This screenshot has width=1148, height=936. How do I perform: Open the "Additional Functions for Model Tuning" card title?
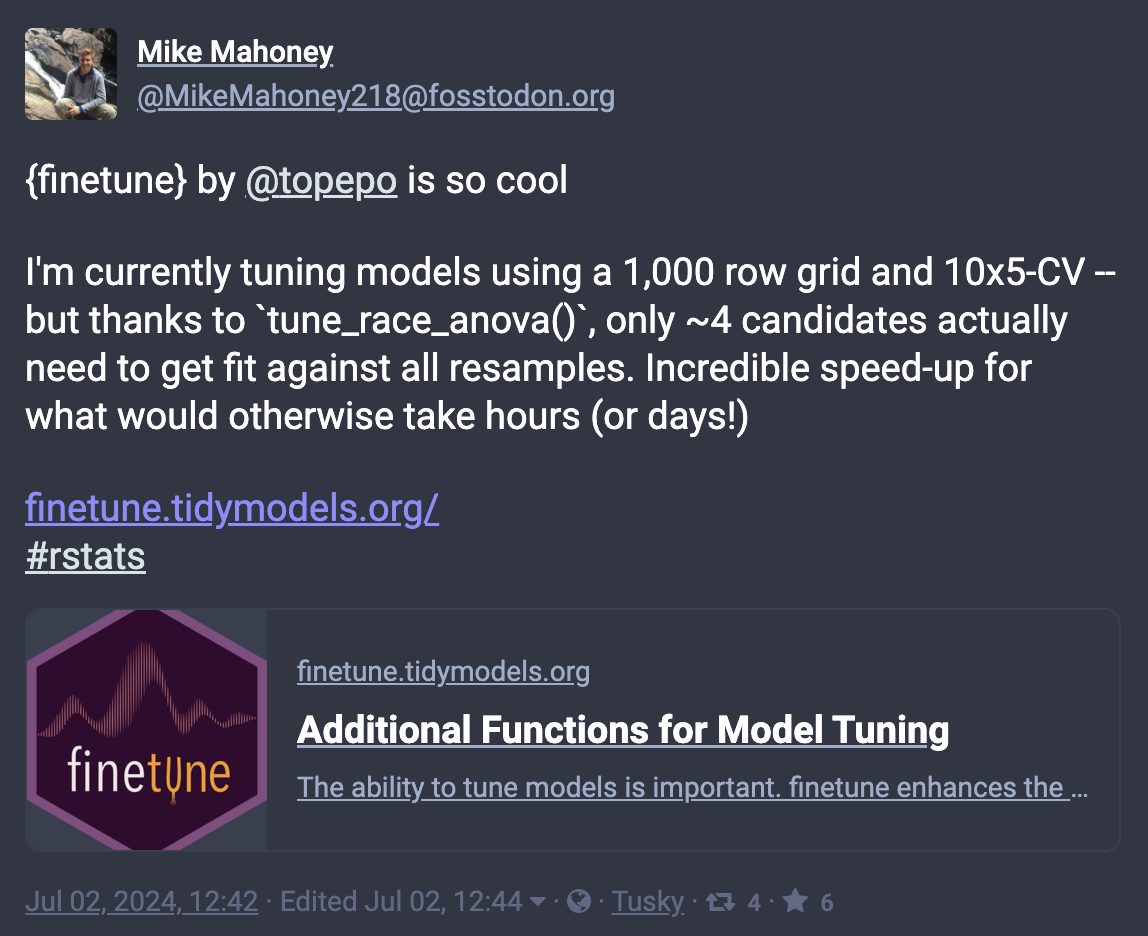pos(622,730)
